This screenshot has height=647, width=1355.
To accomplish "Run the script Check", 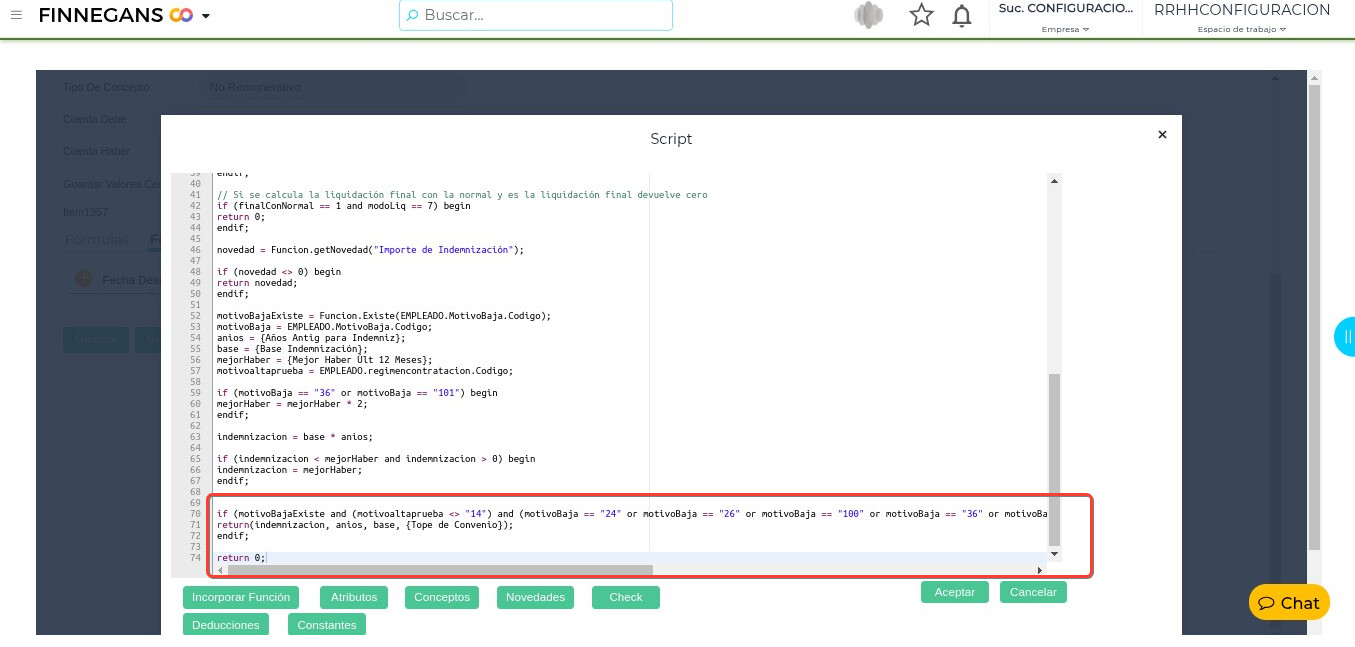I will tap(625, 597).
